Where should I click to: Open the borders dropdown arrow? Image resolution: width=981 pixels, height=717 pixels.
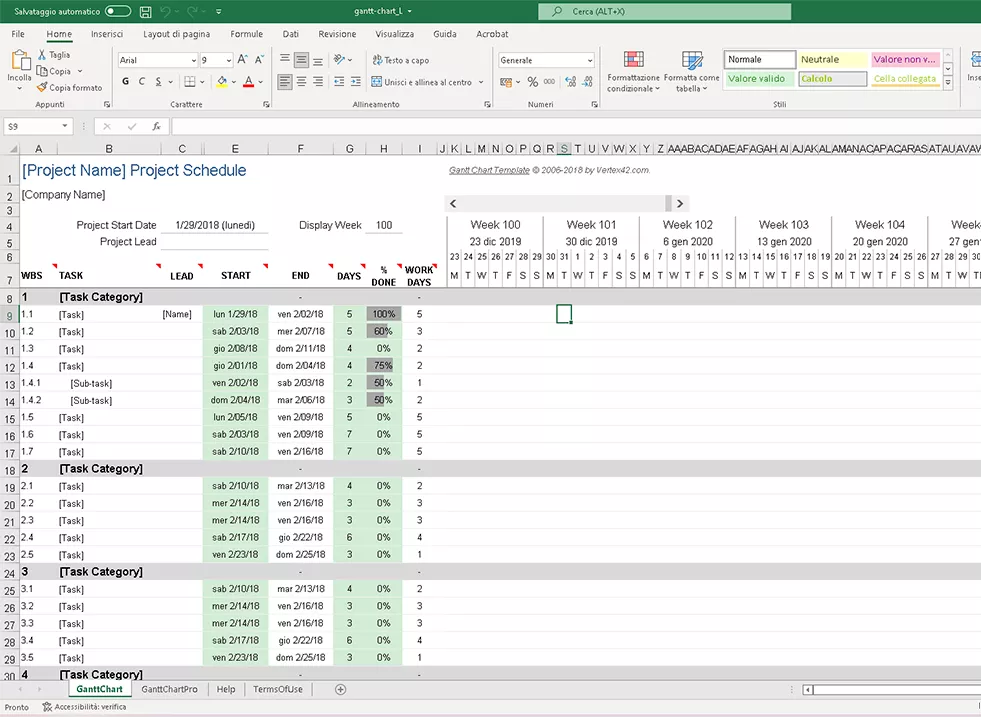pos(203,82)
